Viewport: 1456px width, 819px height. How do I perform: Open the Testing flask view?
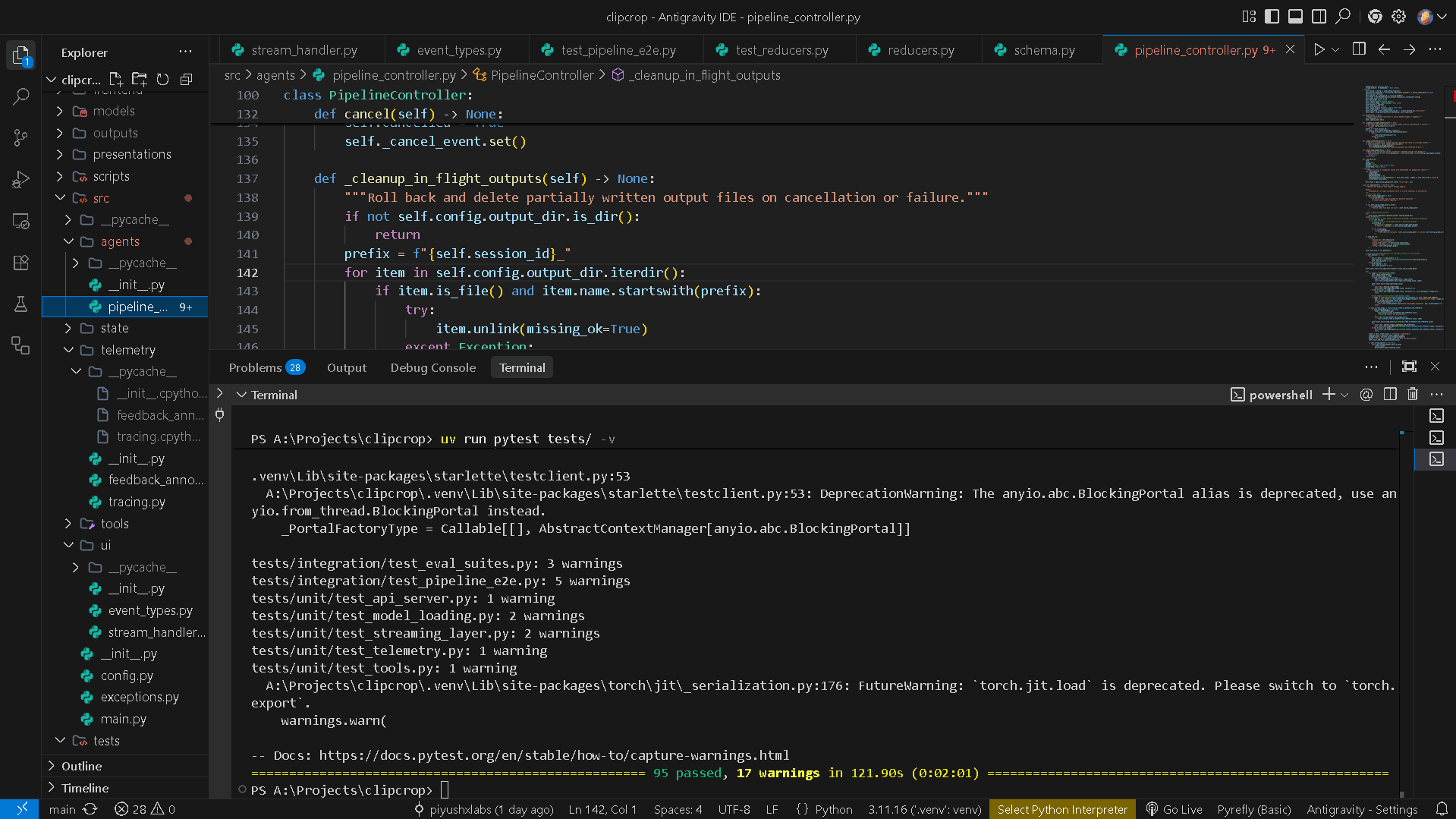(21, 304)
